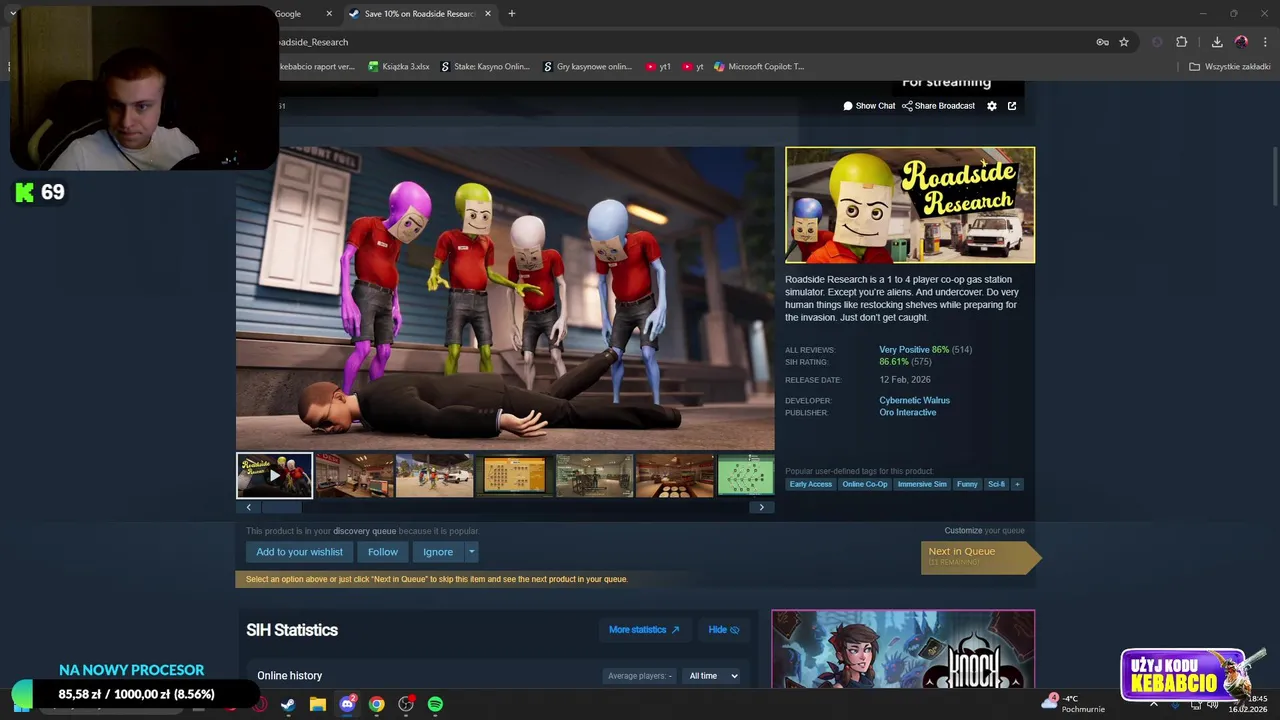Image resolution: width=1280 pixels, height=720 pixels.
Task: Open the password key icon in address bar
Action: click(1102, 42)
